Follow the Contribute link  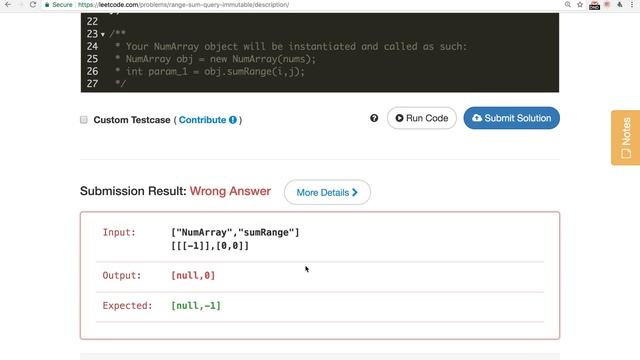pos(202,120)
